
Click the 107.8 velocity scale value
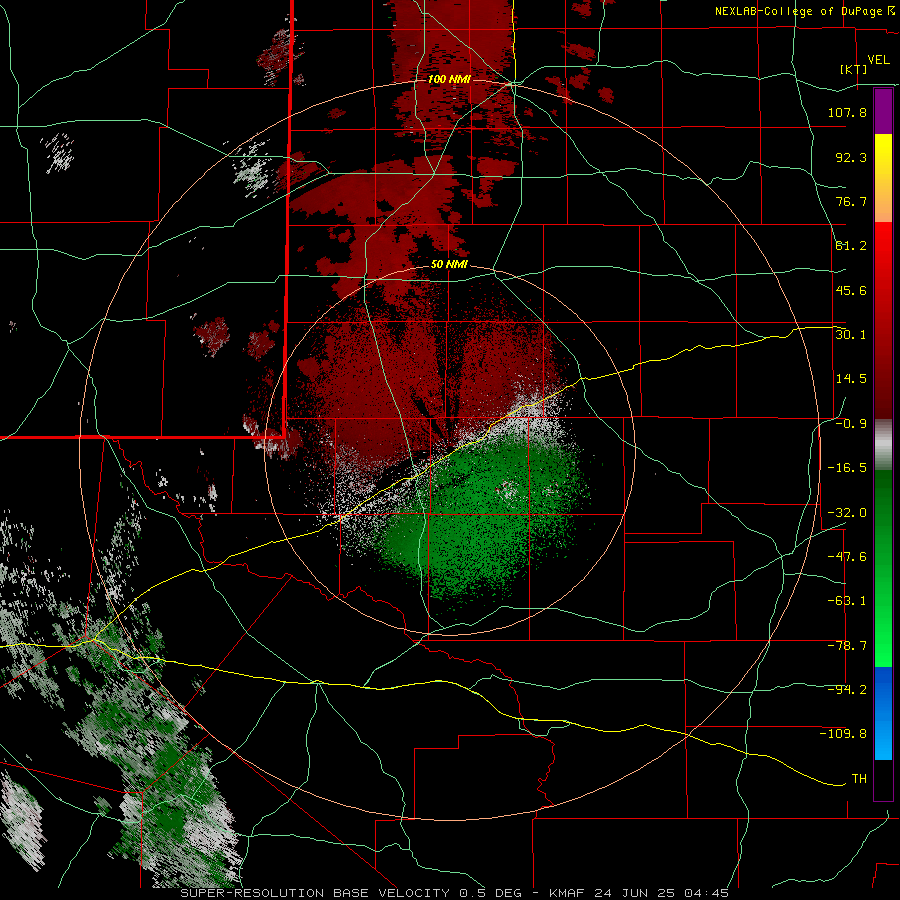click(847, 112)
